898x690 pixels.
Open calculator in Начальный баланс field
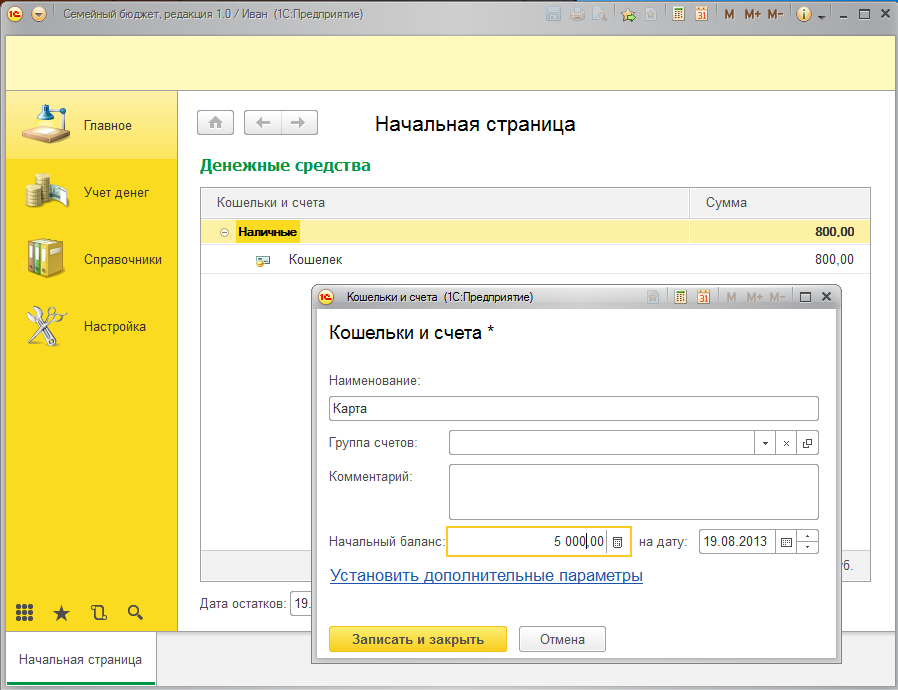point(617,542)
